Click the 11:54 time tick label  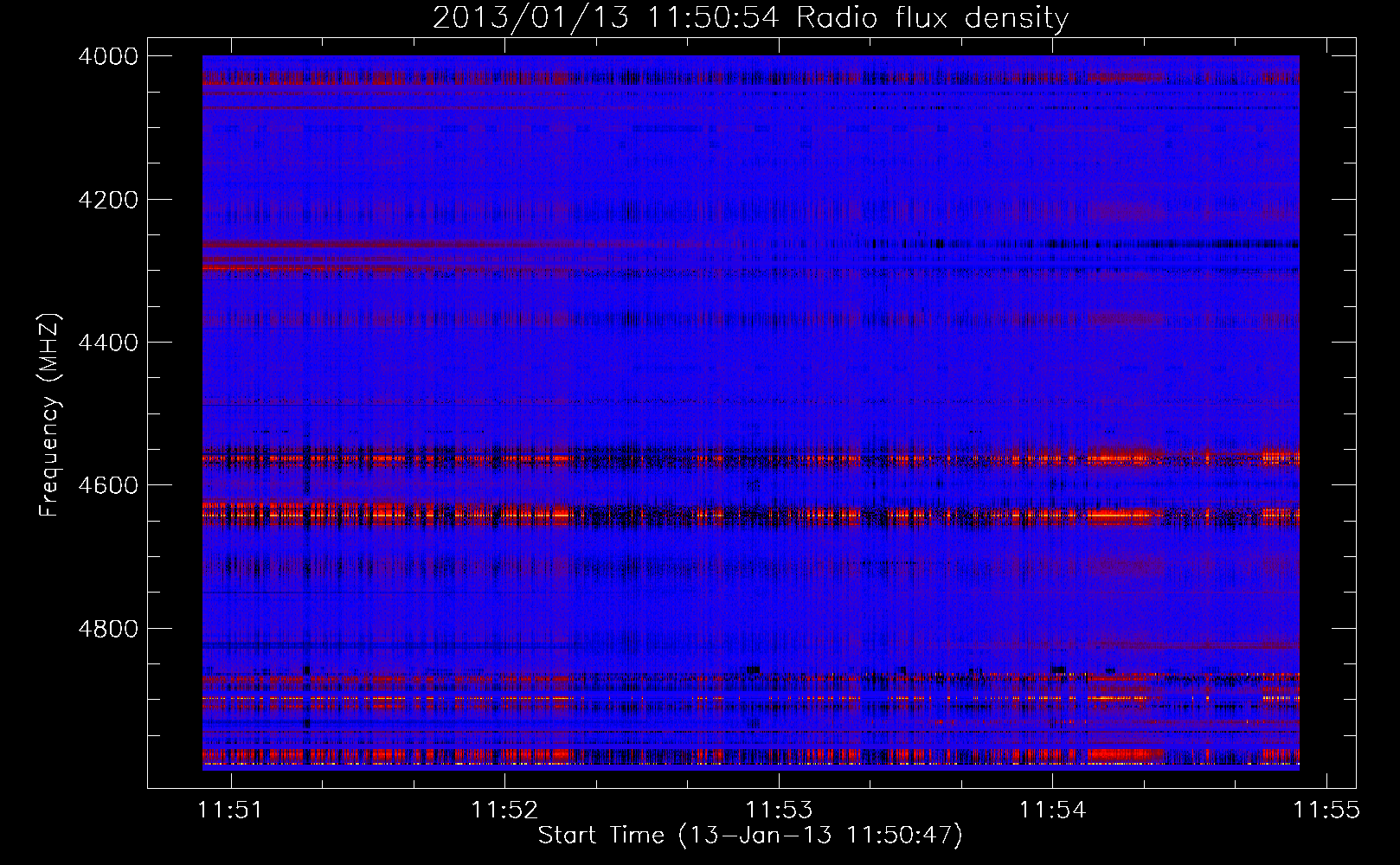(1052, 810)
